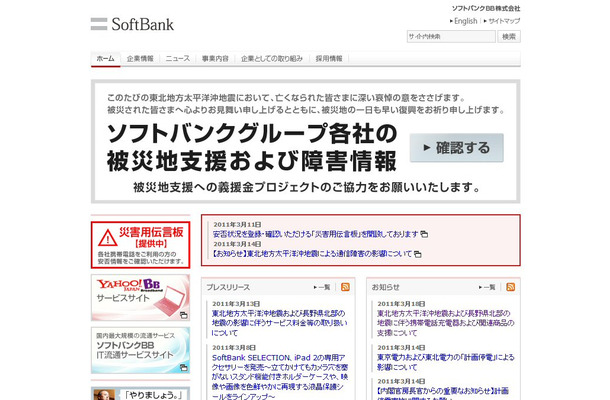Select the ホーム tab
The image size is (610, 400).
coord(105,59)
